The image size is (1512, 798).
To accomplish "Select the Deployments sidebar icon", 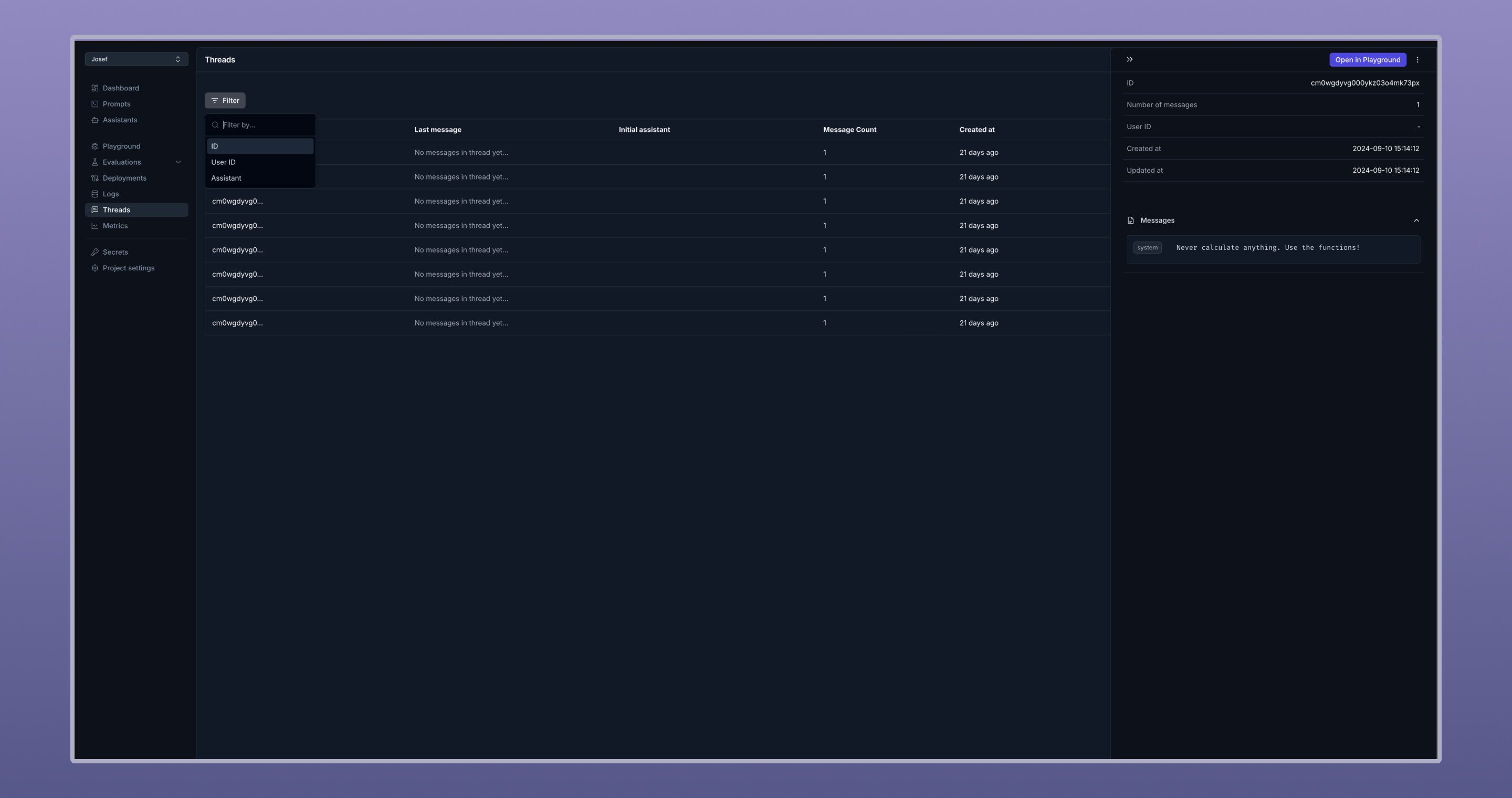I will (95, 178).
